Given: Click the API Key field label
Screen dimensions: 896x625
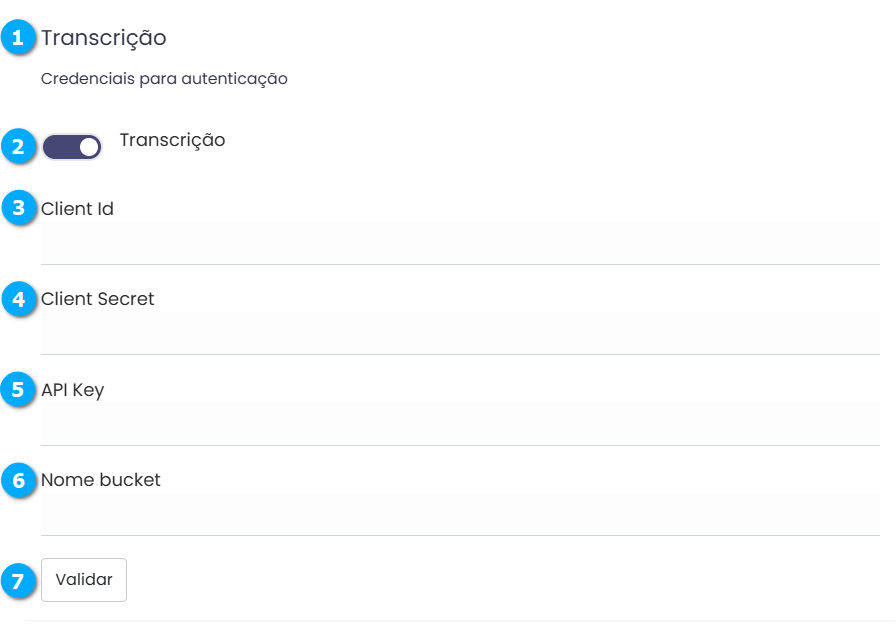Looking at the screenshot, I should tap(72, 390).
